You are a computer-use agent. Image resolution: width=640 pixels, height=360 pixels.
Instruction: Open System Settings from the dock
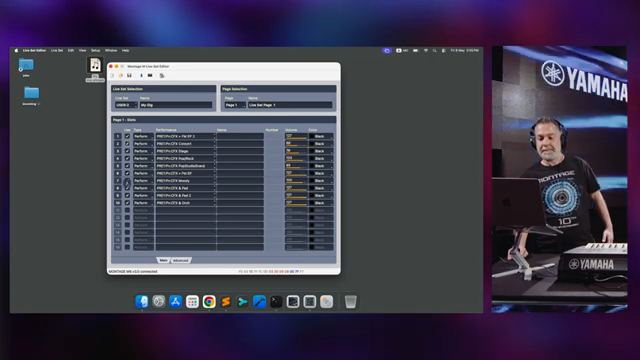pyautogui.click(x=159, y=302)
